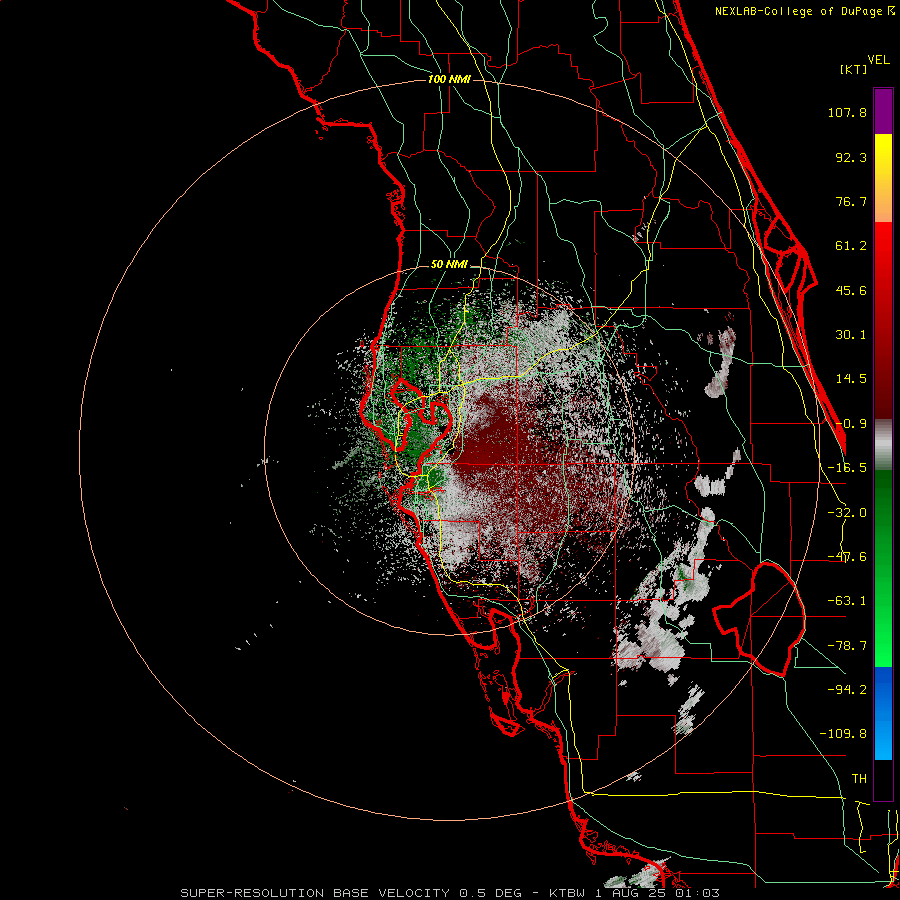900x900 pixels.
Task: Click the 100 NMI range ring label
Action: 449,79
